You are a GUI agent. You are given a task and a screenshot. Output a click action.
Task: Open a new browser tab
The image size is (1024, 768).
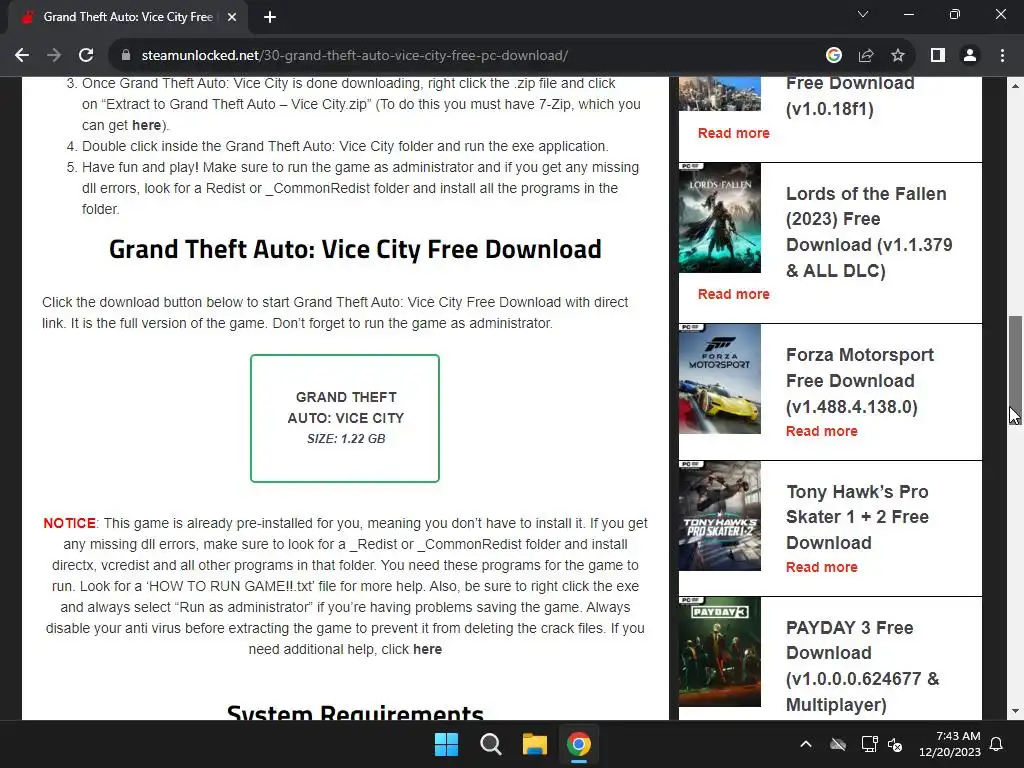(x=270, y=17)
